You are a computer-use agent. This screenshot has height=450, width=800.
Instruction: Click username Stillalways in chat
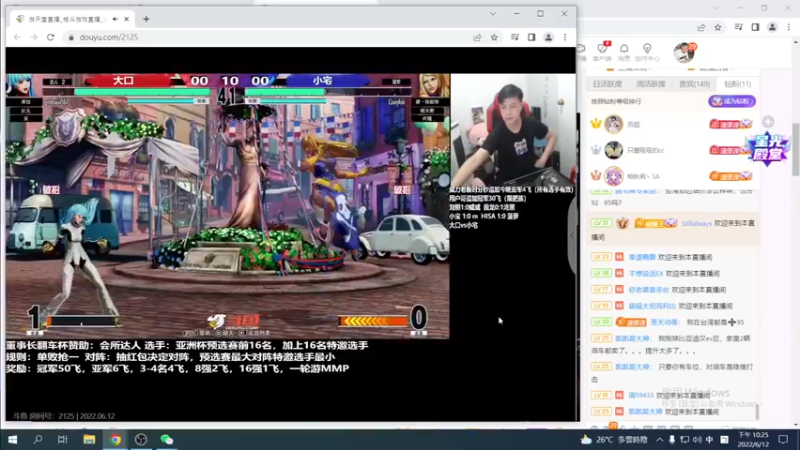click(696, 223)
